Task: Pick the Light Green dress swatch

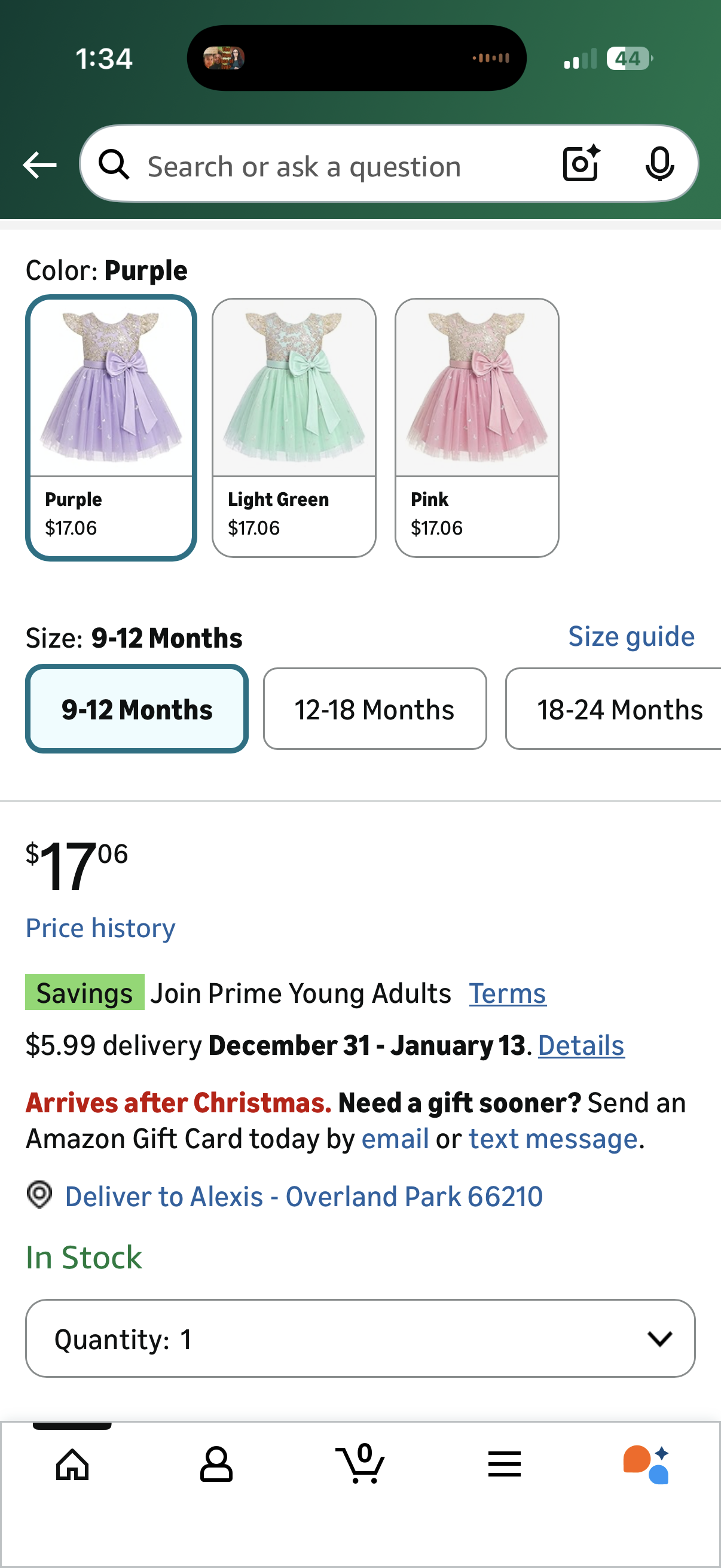Action: coord(294,428)
